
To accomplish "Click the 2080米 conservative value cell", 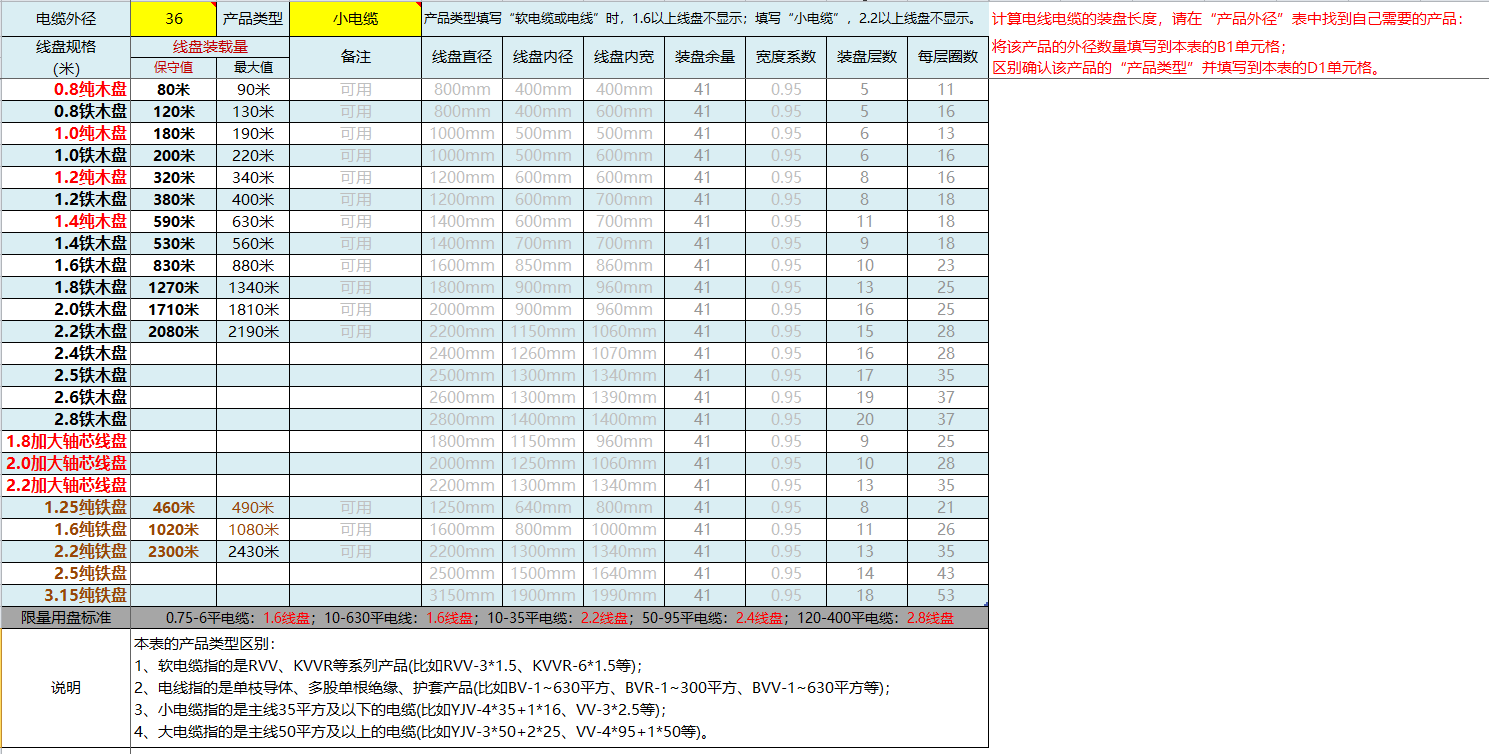I will 174,331.
